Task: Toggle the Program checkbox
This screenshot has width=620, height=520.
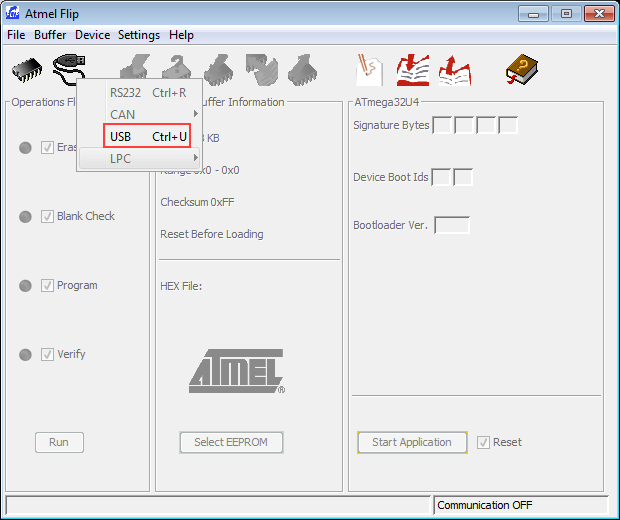Action: click(x=47, y=286)
